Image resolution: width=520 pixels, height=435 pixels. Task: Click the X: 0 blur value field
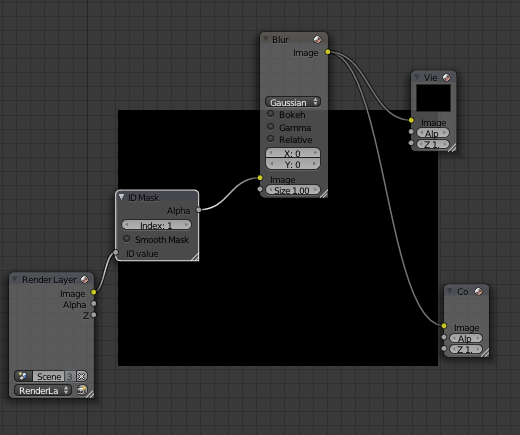(x=293, y=153)
